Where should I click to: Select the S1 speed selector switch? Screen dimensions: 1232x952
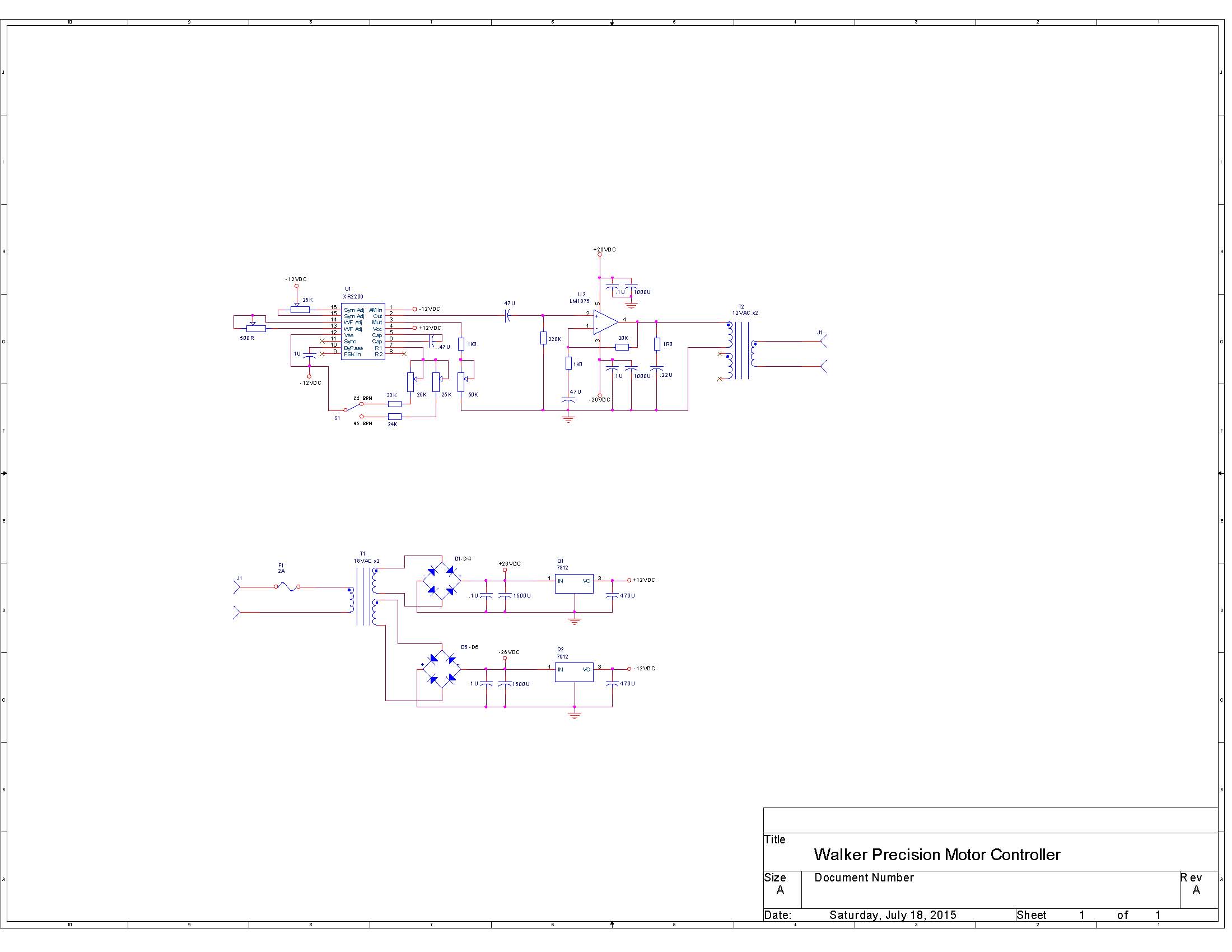(353, 410)
